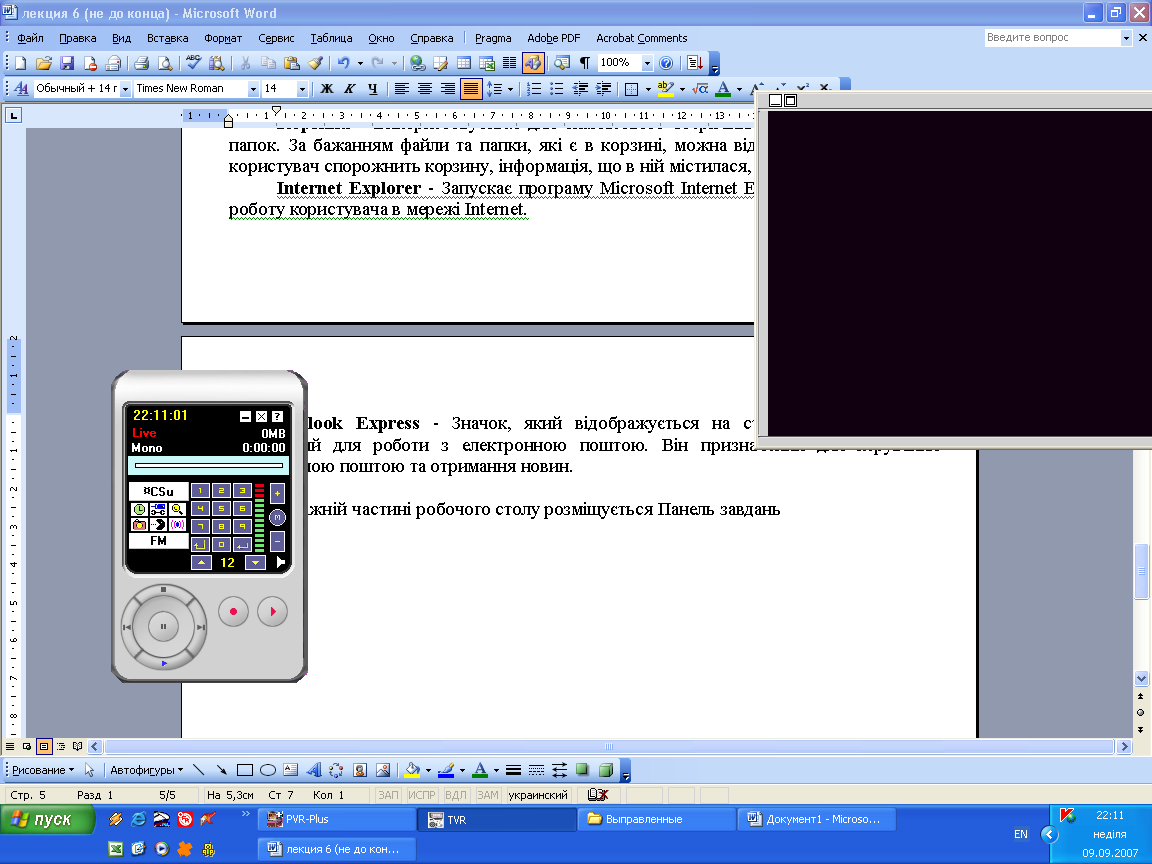Toggle Underline (Ч) formatting

(x=372, y=89)
